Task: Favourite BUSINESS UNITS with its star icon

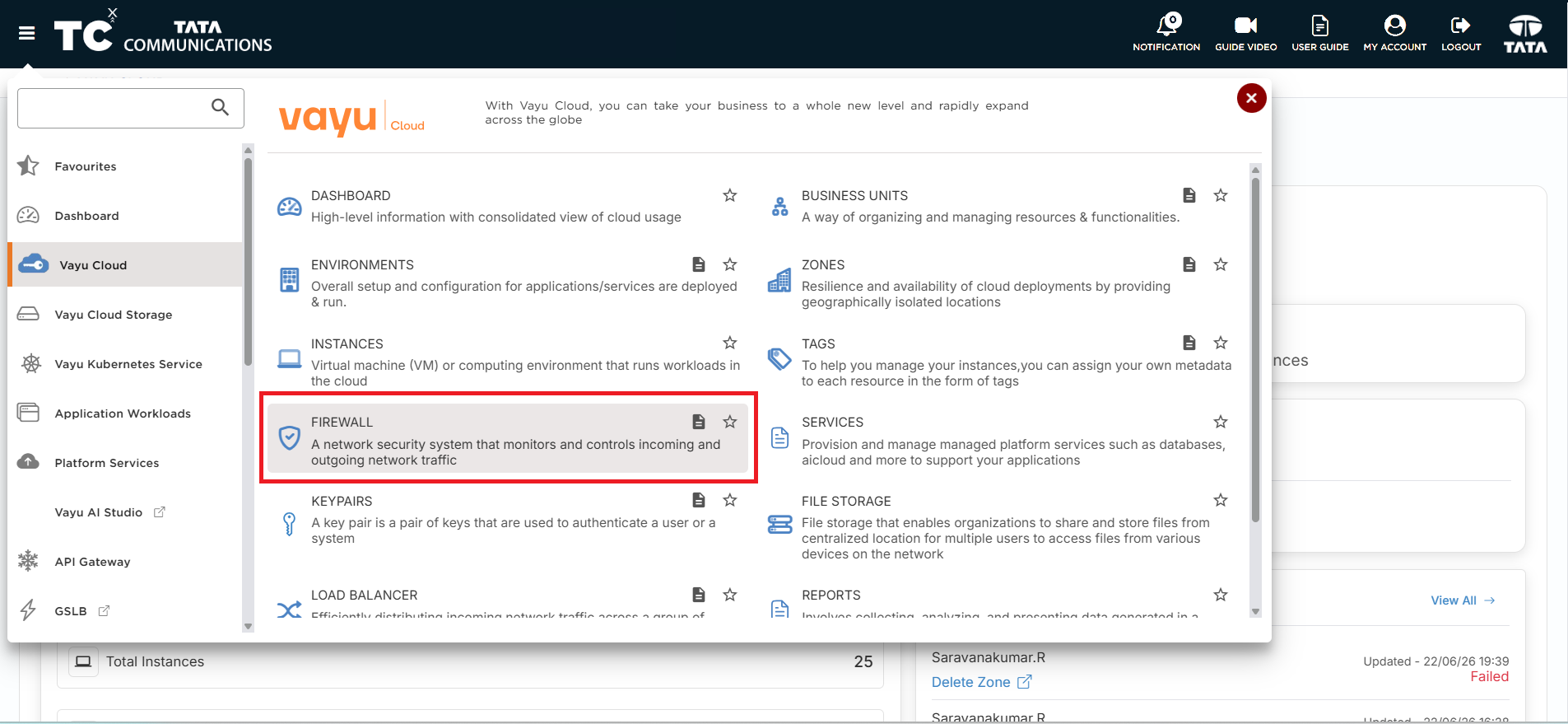Action: click(1220, 195)
